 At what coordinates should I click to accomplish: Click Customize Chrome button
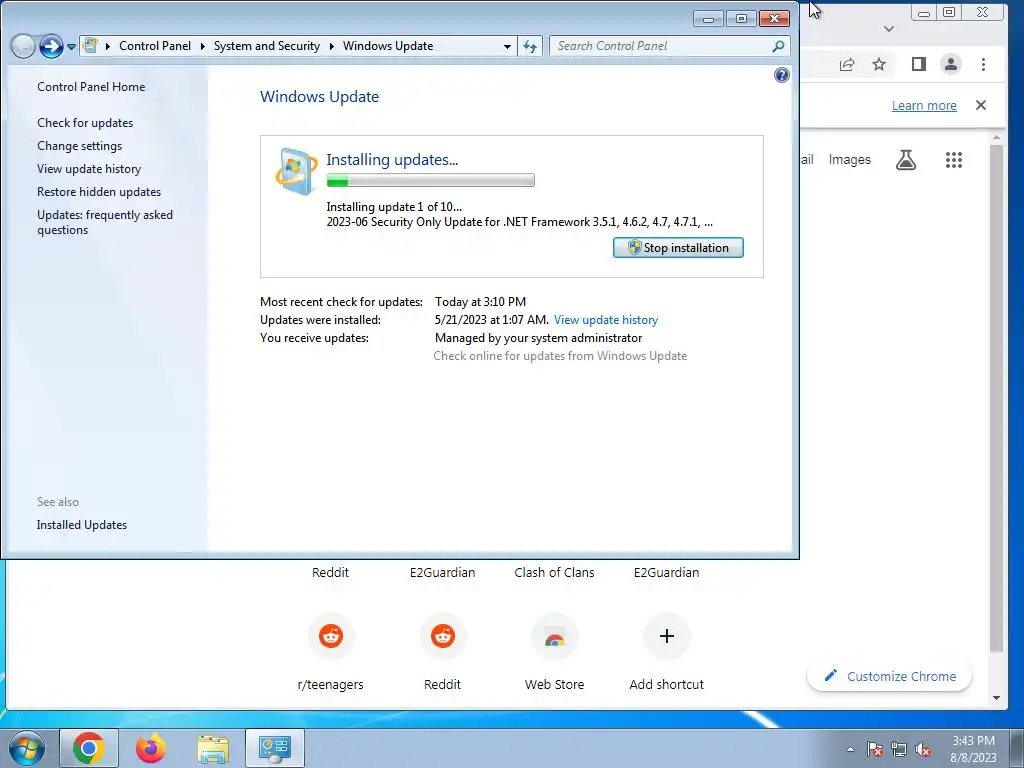coord(889,677)
